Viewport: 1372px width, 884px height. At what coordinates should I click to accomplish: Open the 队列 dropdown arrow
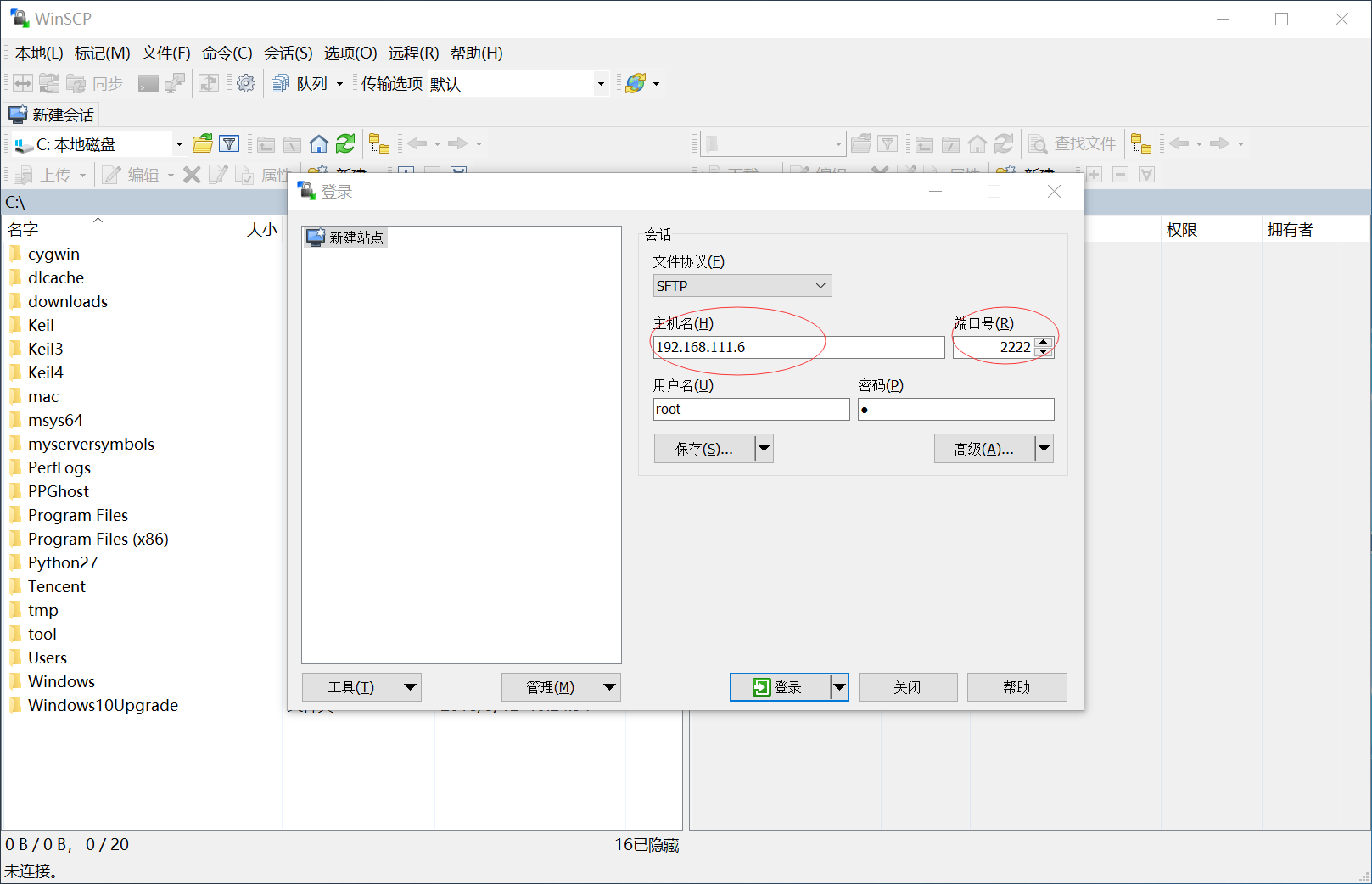point(339,83)
